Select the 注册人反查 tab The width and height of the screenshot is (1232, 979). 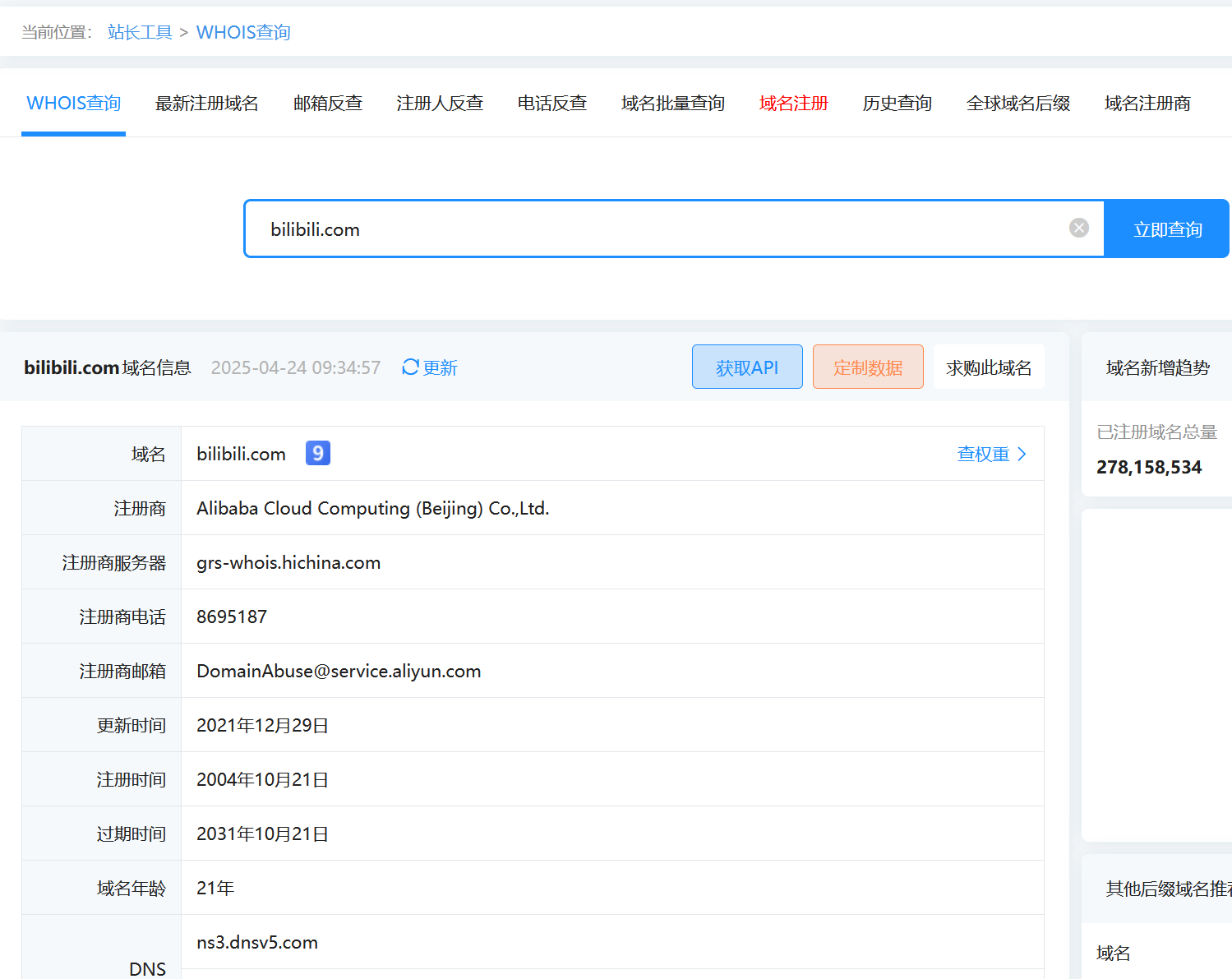[440, 103]
